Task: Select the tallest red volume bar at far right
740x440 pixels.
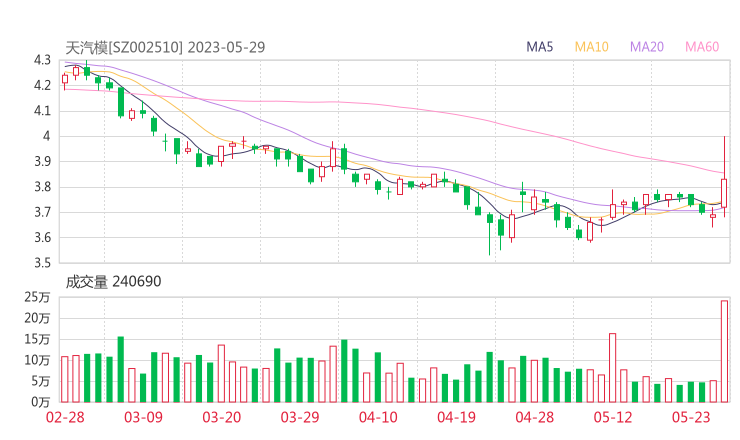Action: coord(724,351)
